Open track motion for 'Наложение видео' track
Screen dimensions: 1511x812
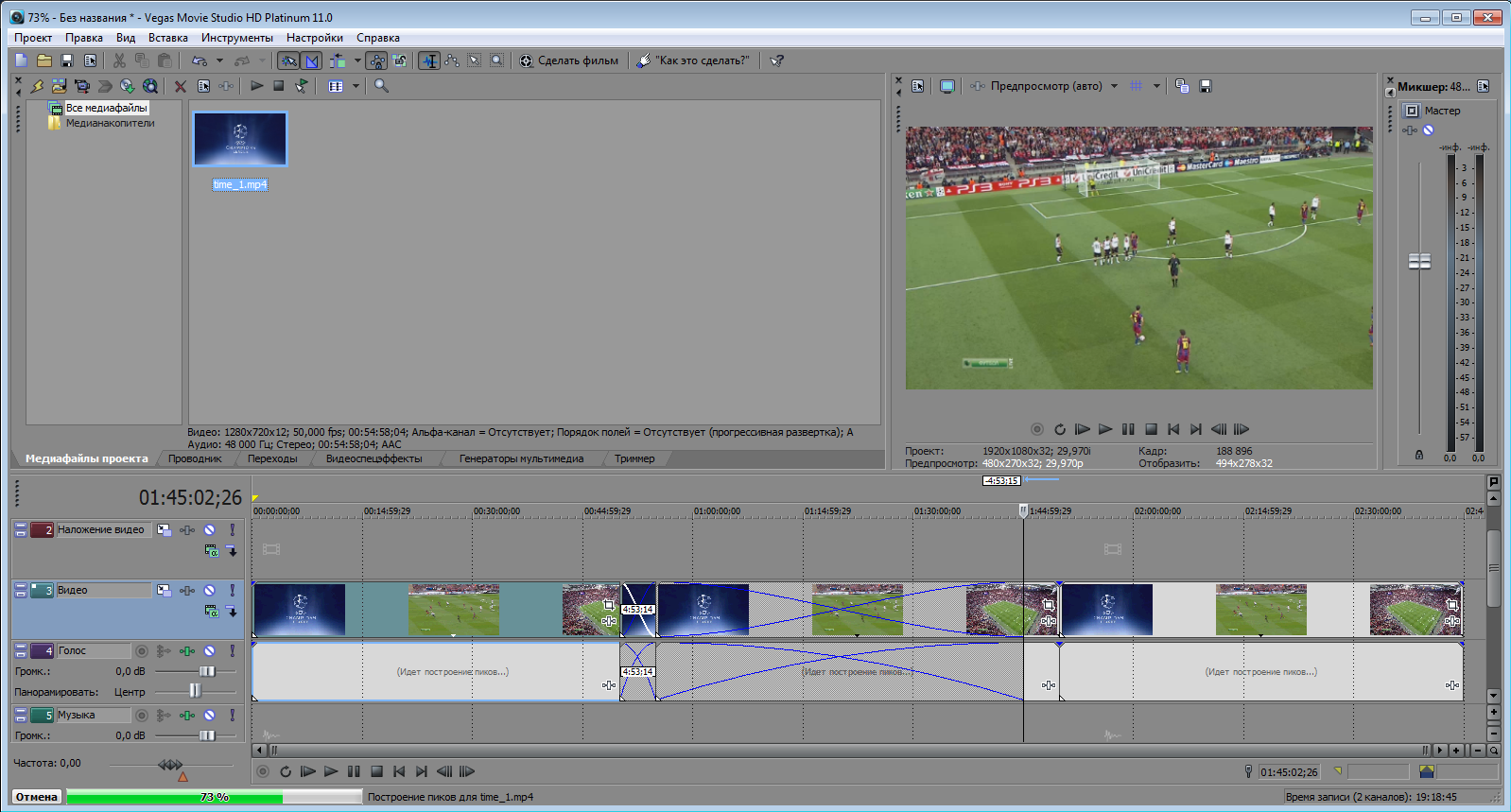click(x=164, y=530)
